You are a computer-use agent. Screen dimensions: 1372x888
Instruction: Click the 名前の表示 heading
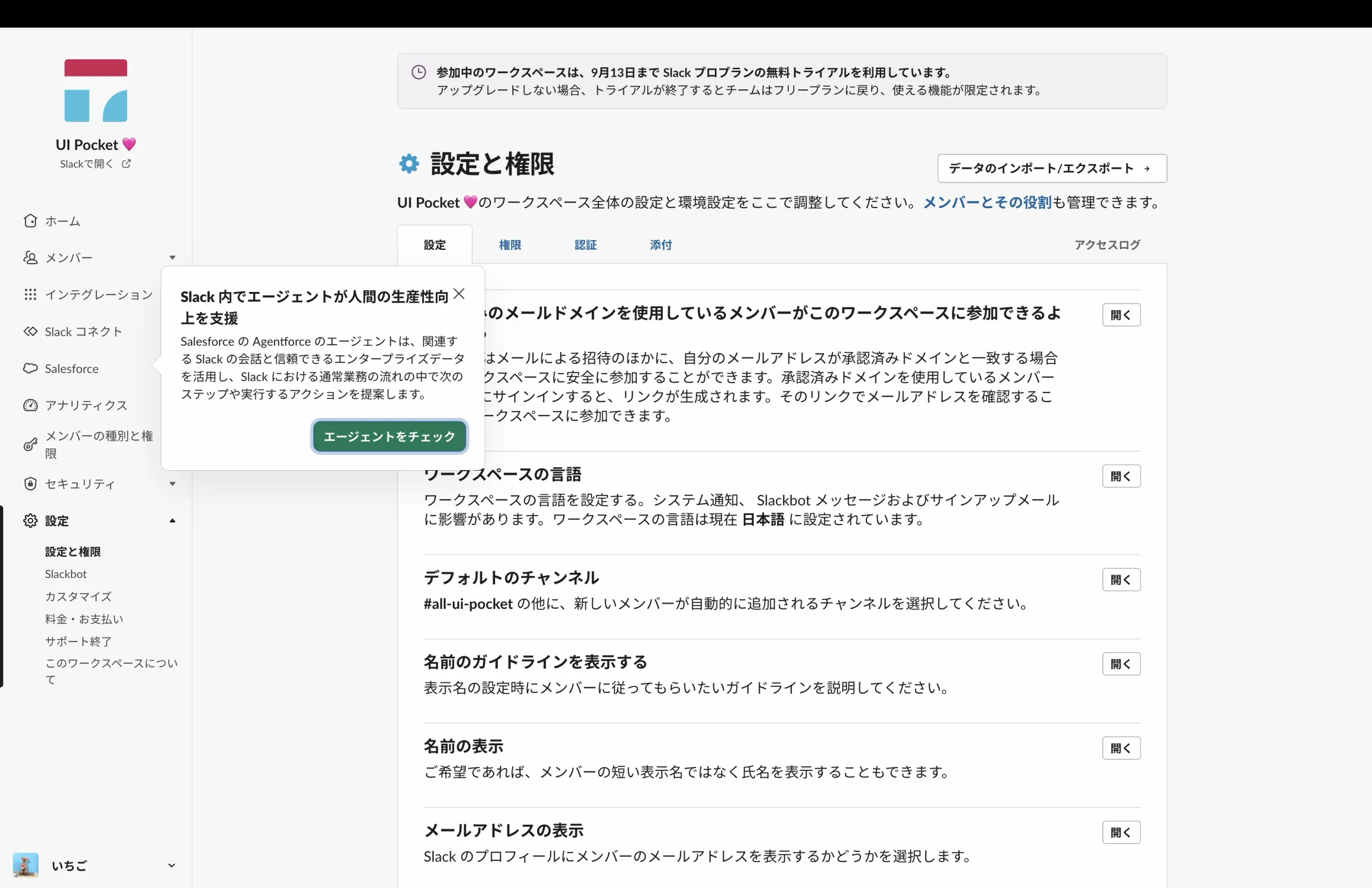point(463,746)
